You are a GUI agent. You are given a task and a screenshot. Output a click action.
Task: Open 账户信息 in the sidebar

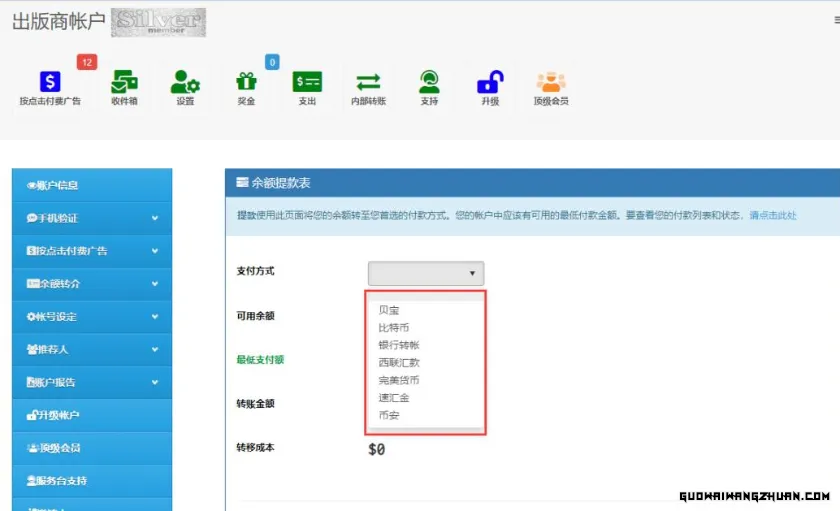pos(92,185)
